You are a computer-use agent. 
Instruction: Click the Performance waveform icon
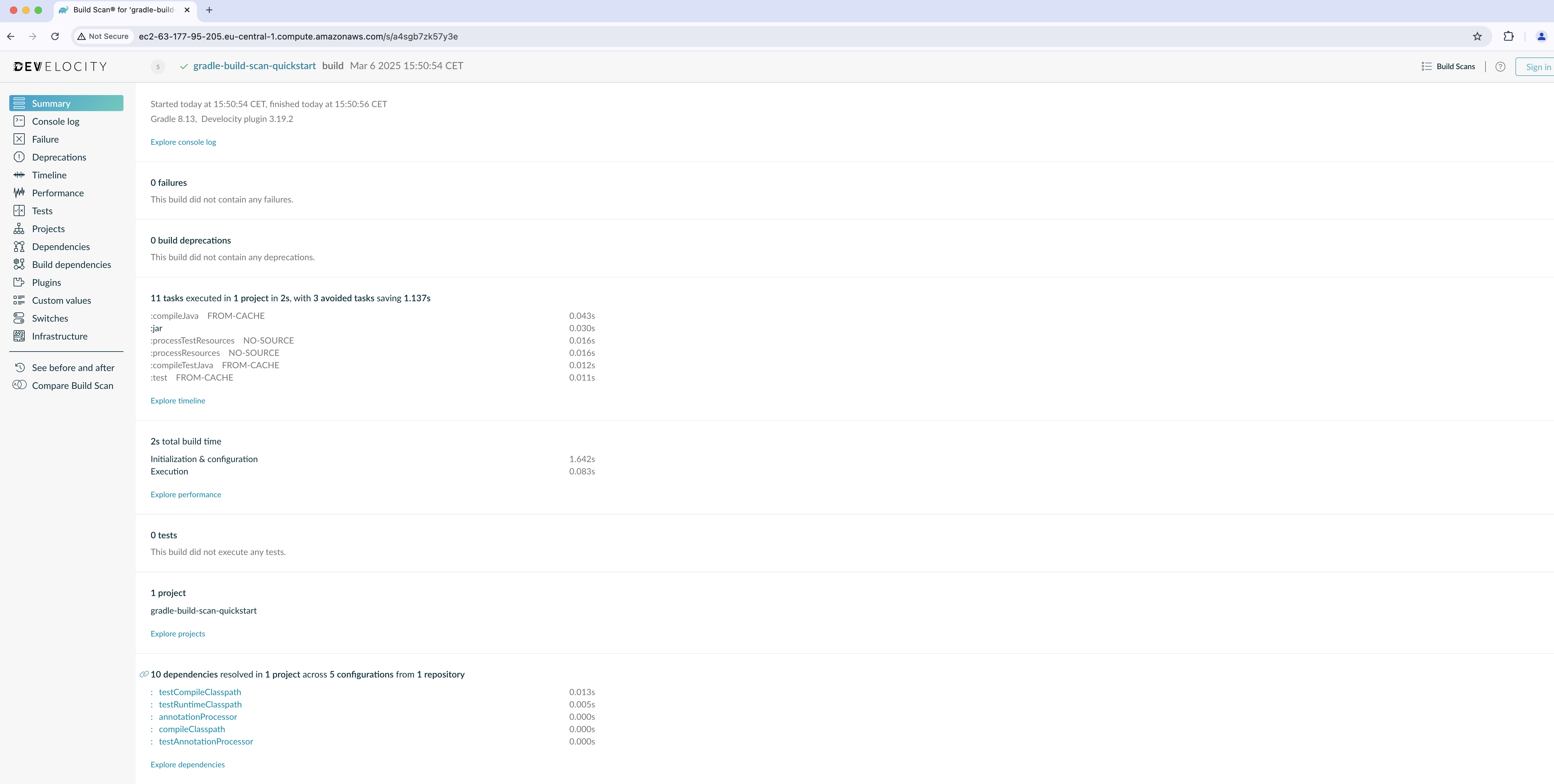click(19, 193)
